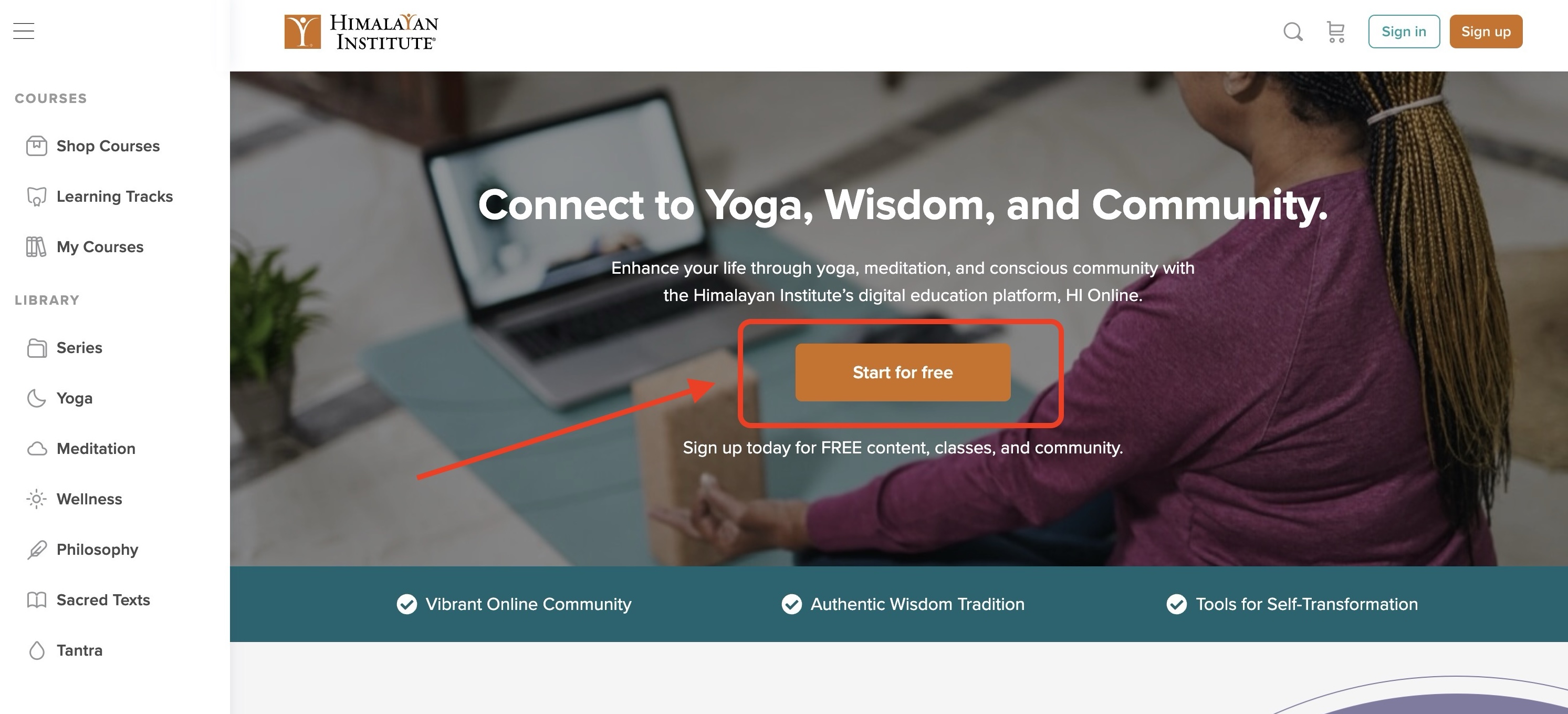1568x714 pixels.
Task: Click the Meditation cloud icon
Action: pos(37,449)
